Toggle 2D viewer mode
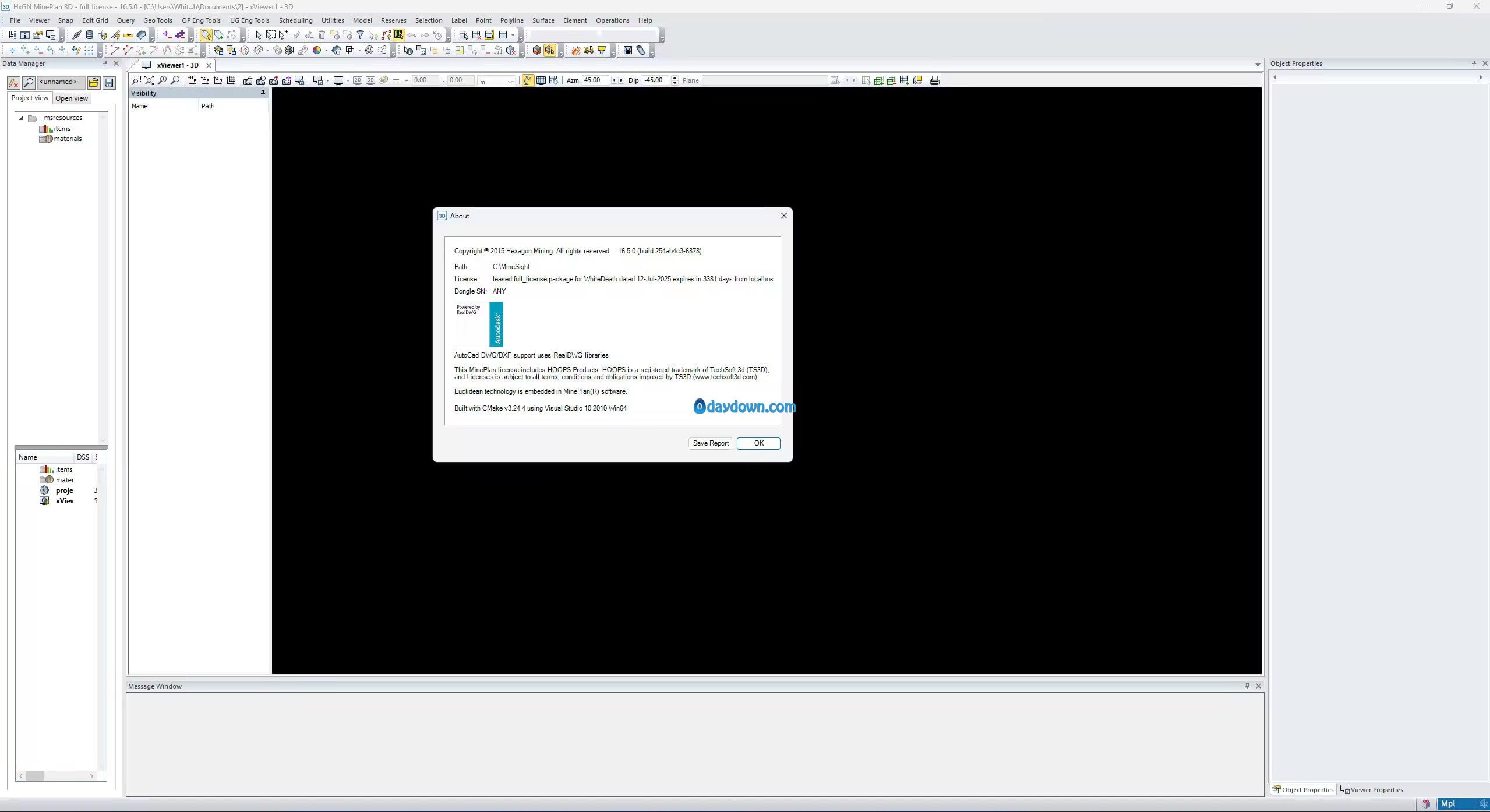 358,80
